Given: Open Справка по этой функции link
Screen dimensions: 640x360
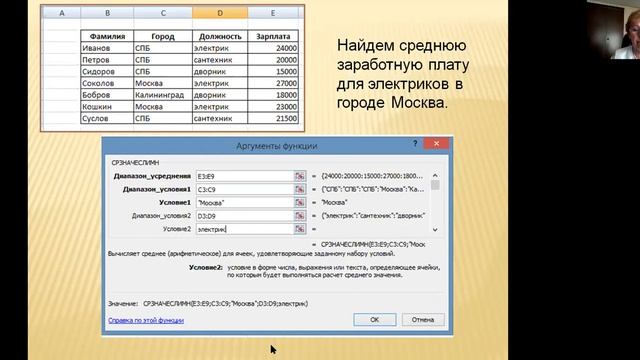Looking at the screenshot, I should [146, 320].
